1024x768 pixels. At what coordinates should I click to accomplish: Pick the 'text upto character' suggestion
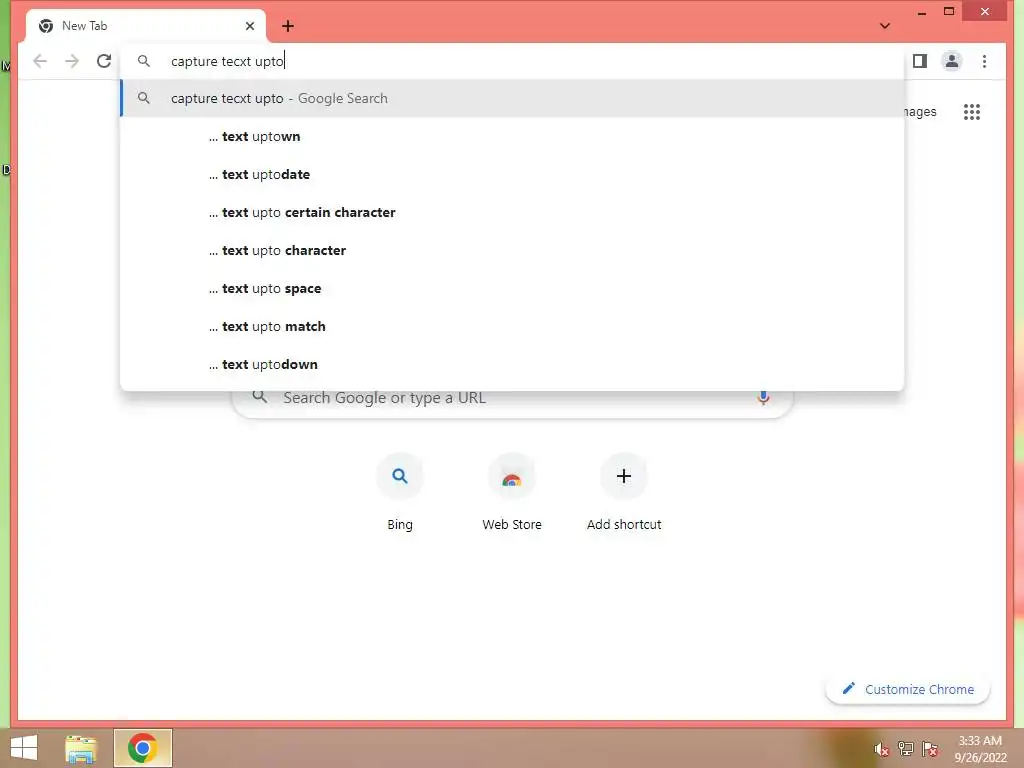pos(513,250)
